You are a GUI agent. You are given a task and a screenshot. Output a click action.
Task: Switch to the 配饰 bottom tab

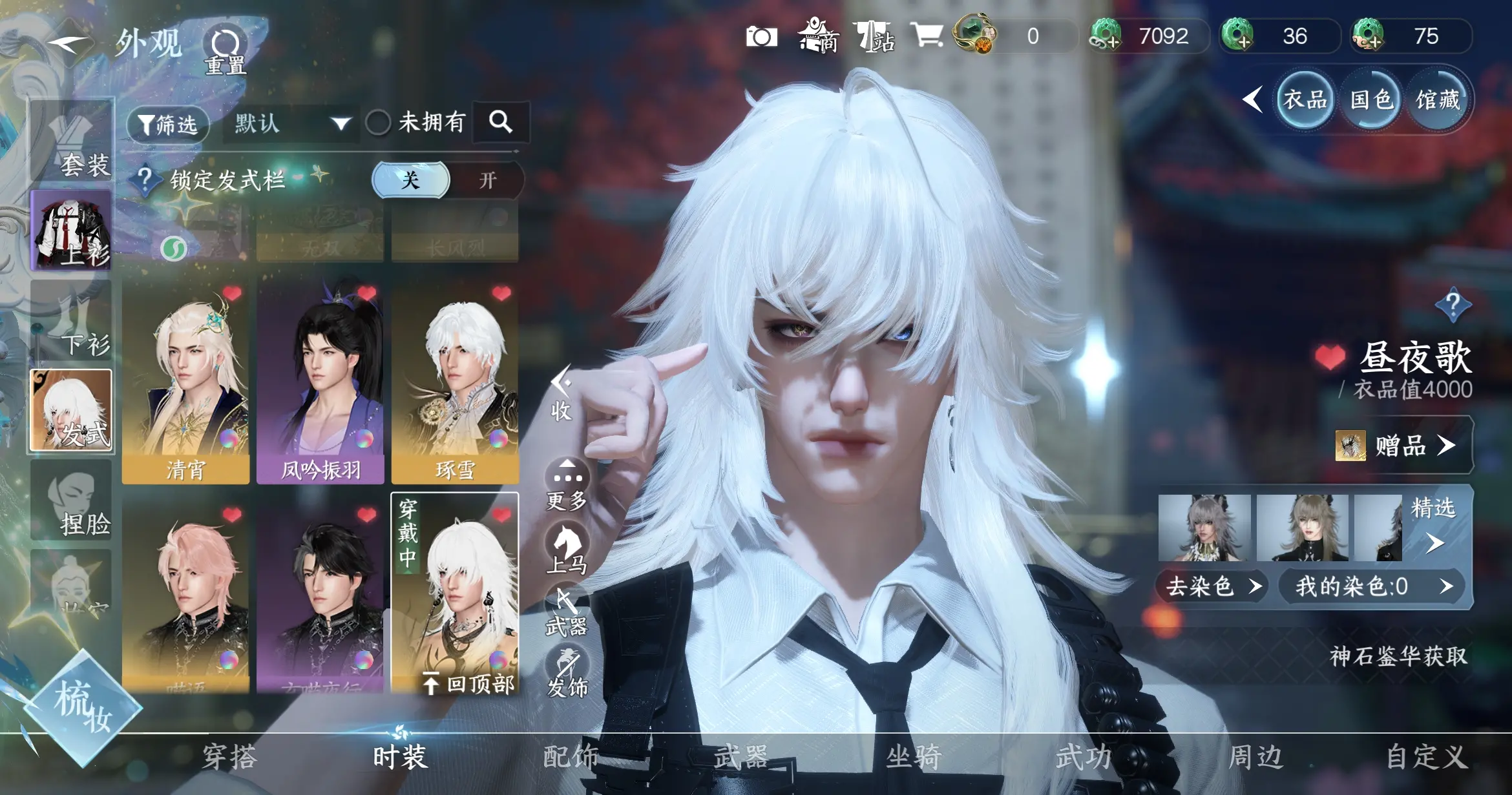click(571, 757)
